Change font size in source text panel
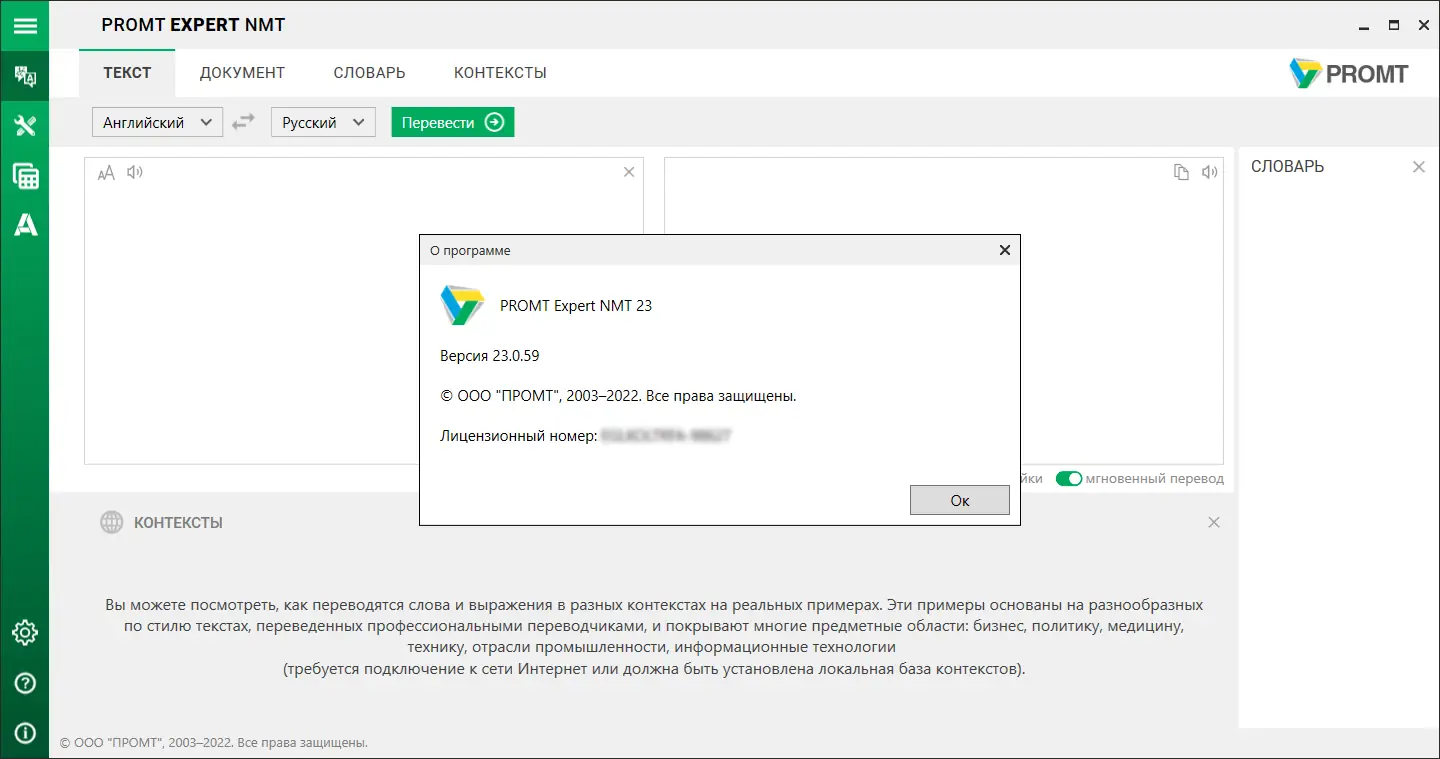The image size is (1440, 759). [106, 173]
